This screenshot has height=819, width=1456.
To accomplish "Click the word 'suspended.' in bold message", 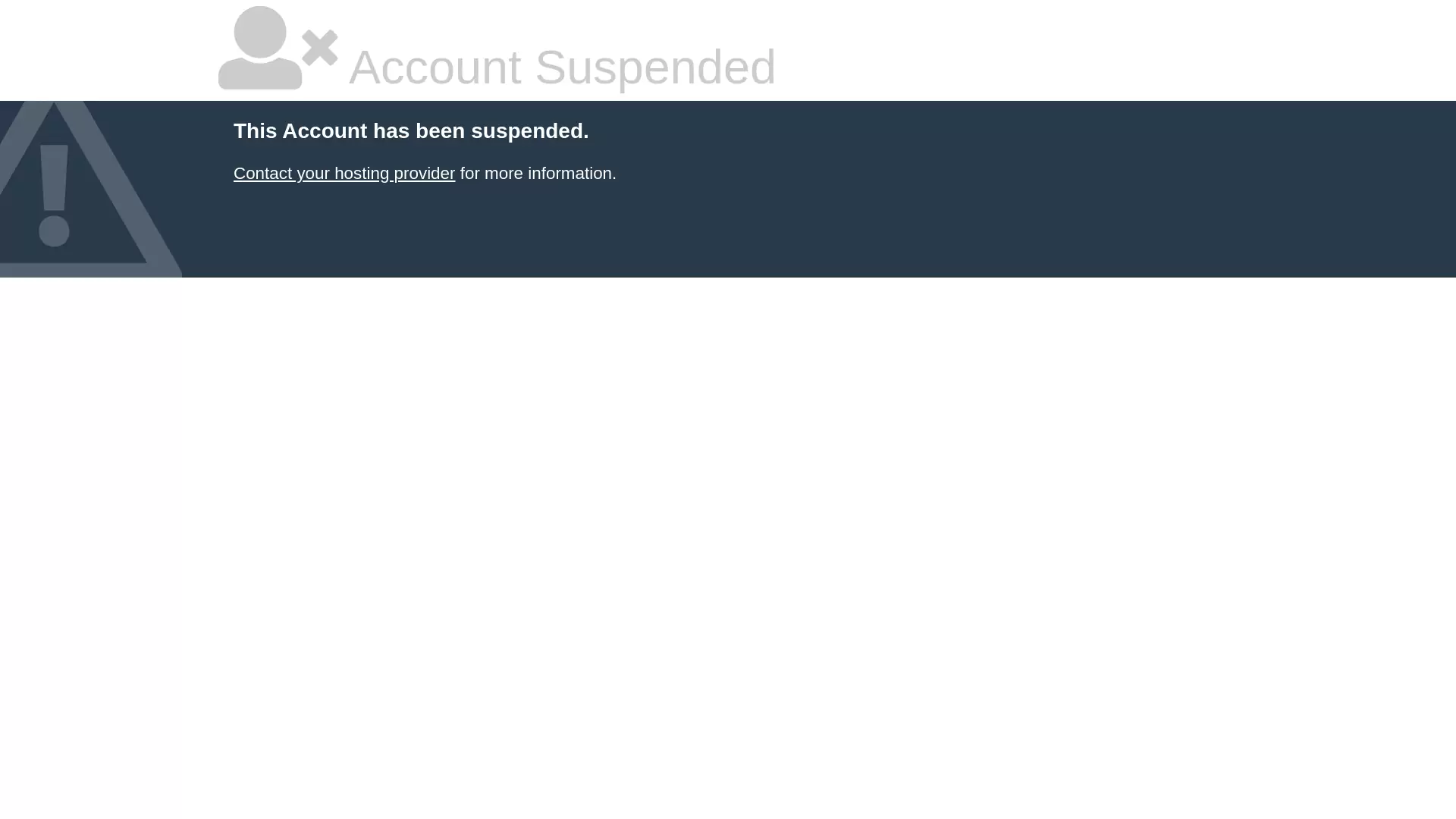I will coord(529,131).
